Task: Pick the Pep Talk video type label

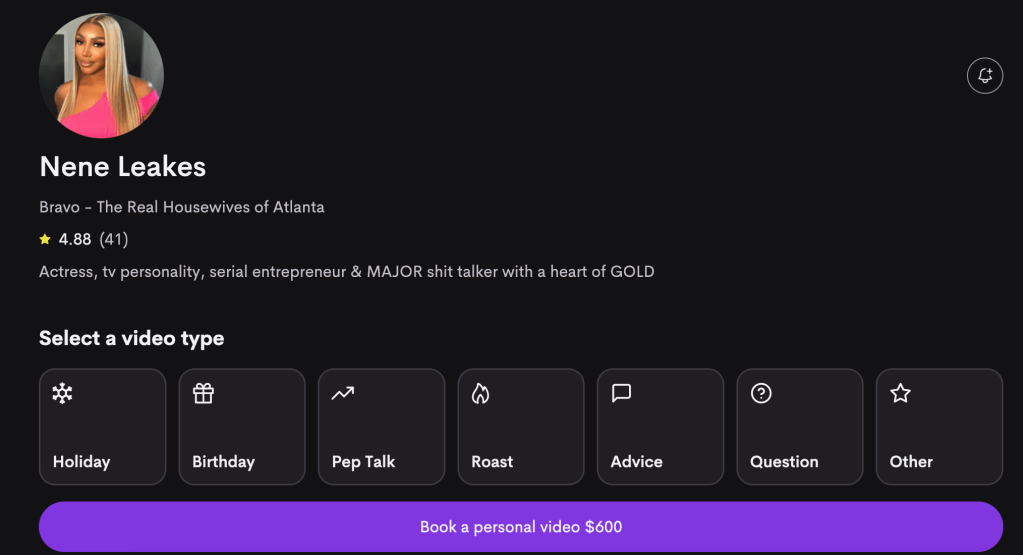Action: pyautogui.click(x=363, y=462)
